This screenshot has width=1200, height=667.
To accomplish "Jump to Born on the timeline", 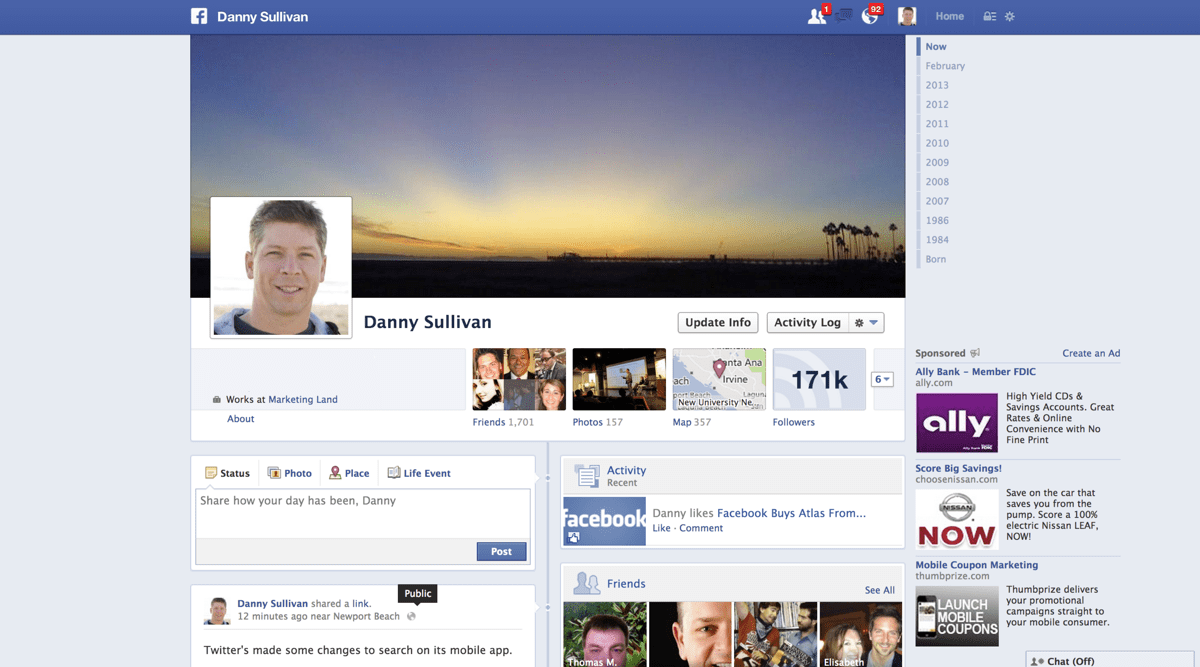I will point(936,259).
